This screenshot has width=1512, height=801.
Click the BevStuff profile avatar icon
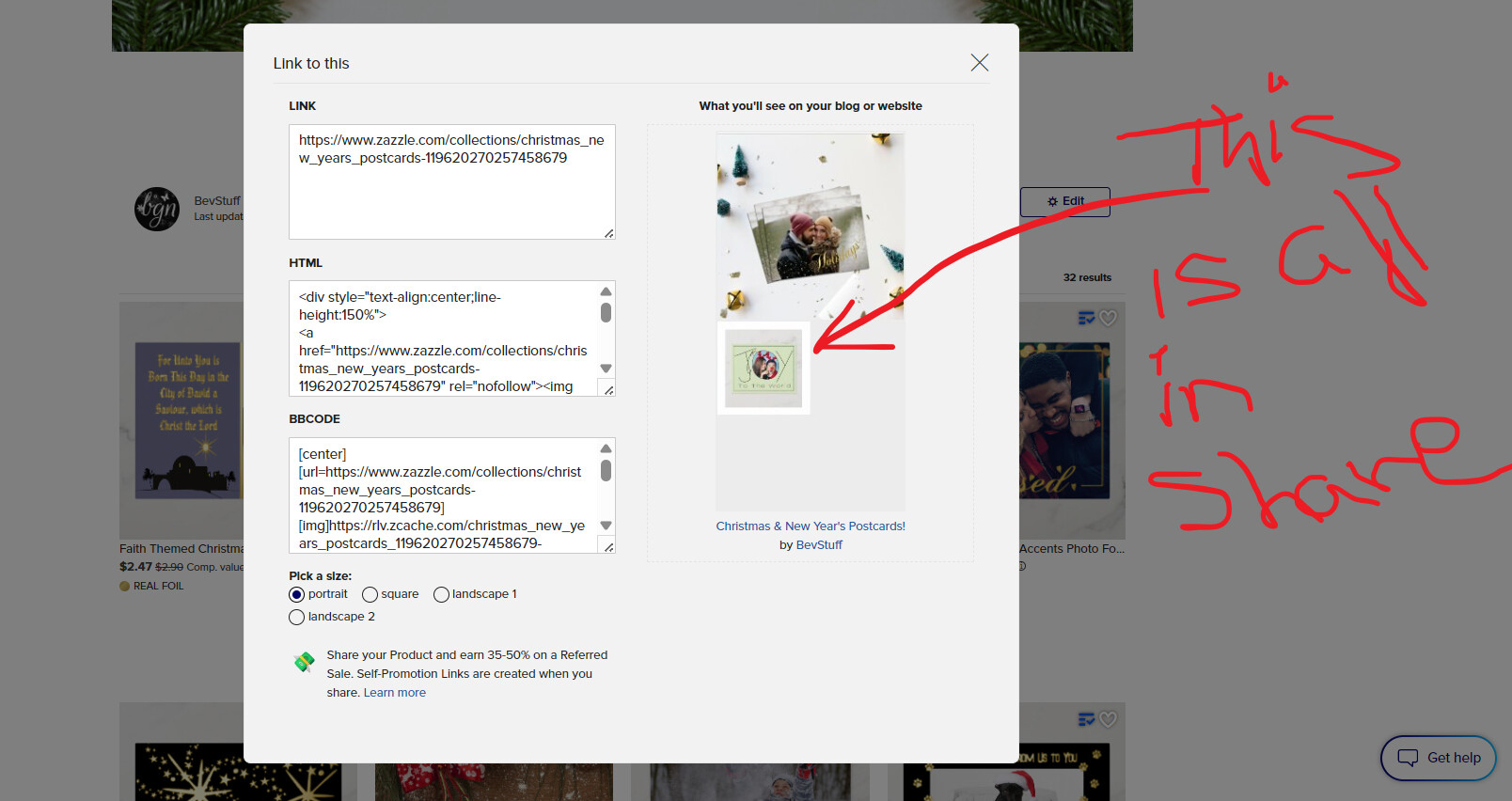point(157,209)
